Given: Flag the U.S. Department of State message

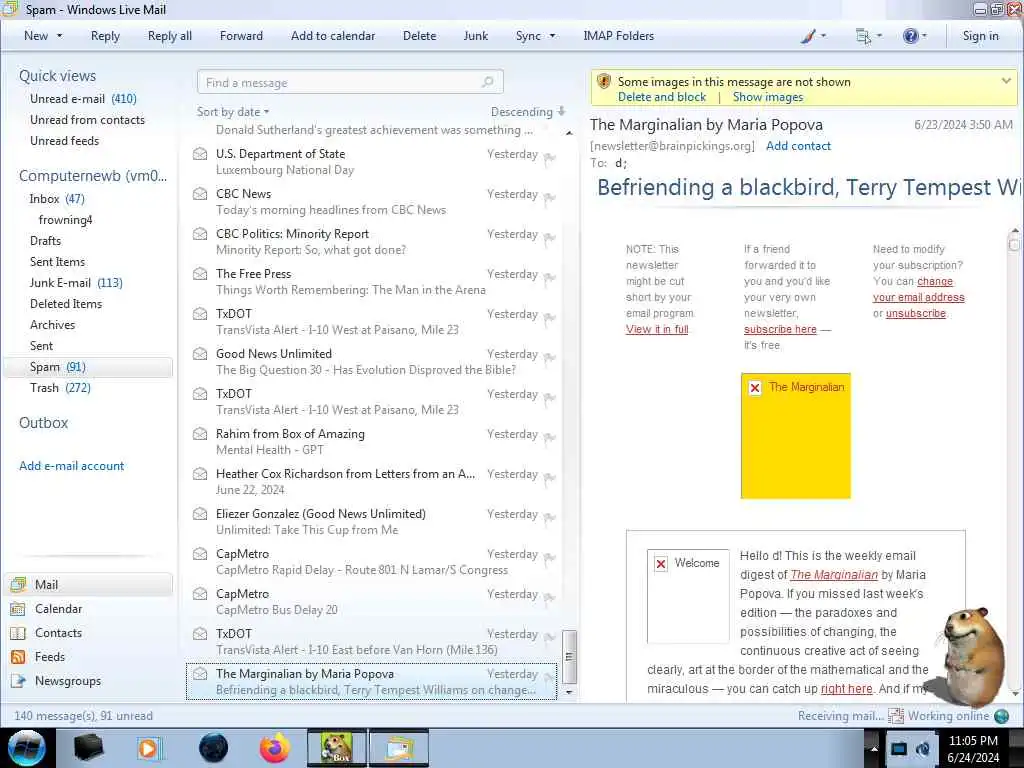Looking at the screenshot, I should 550,157.
